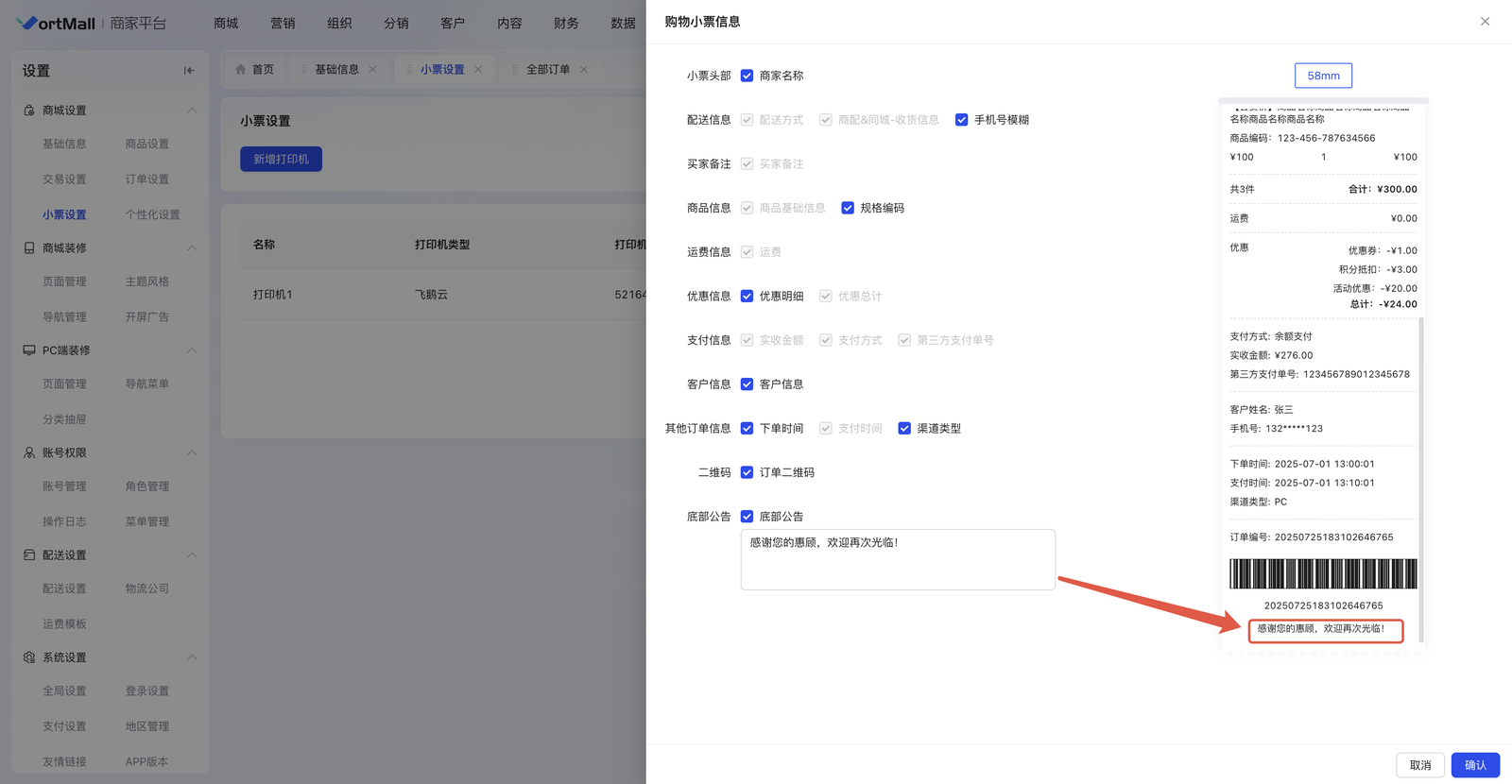Click the 账号权限 user icon
This screenshot has height=784, width=1512.
click(29, 453)
